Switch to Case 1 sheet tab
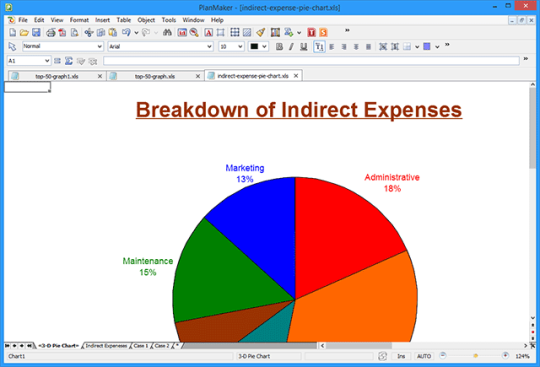 coord(141,346)
